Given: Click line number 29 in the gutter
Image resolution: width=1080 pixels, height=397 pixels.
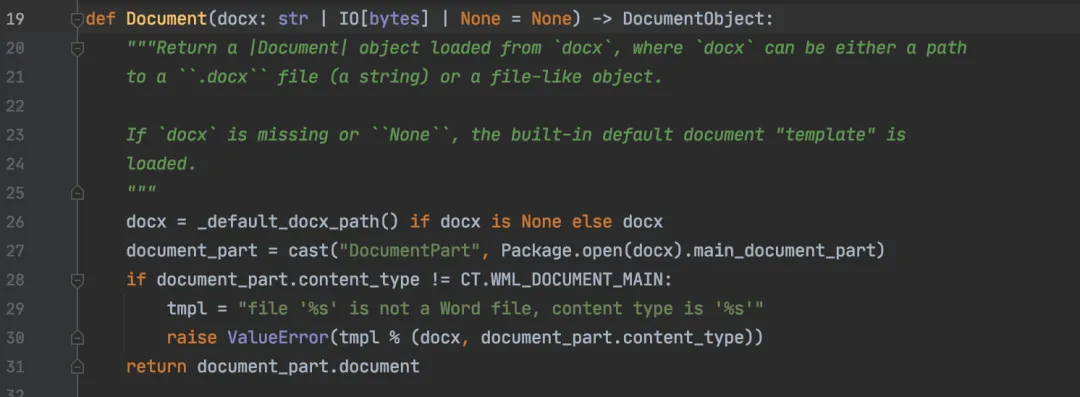Looking at the screenshot, I should coord(15,309).
